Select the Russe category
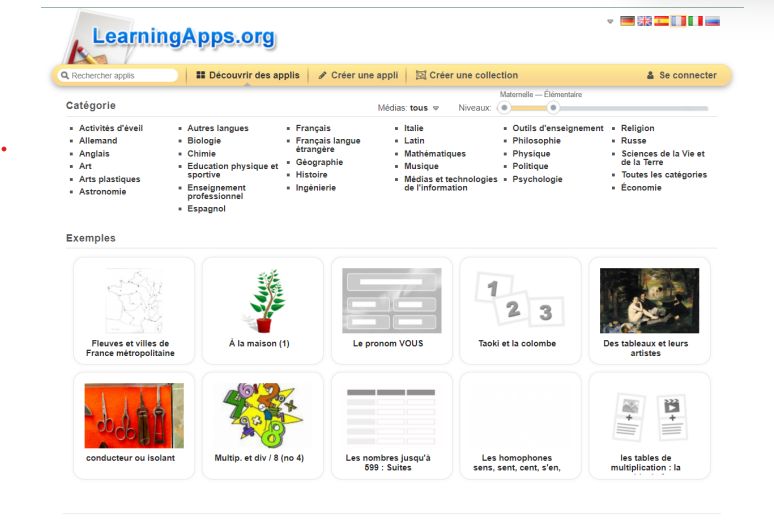The image size is (774, 520). (633, 141)
